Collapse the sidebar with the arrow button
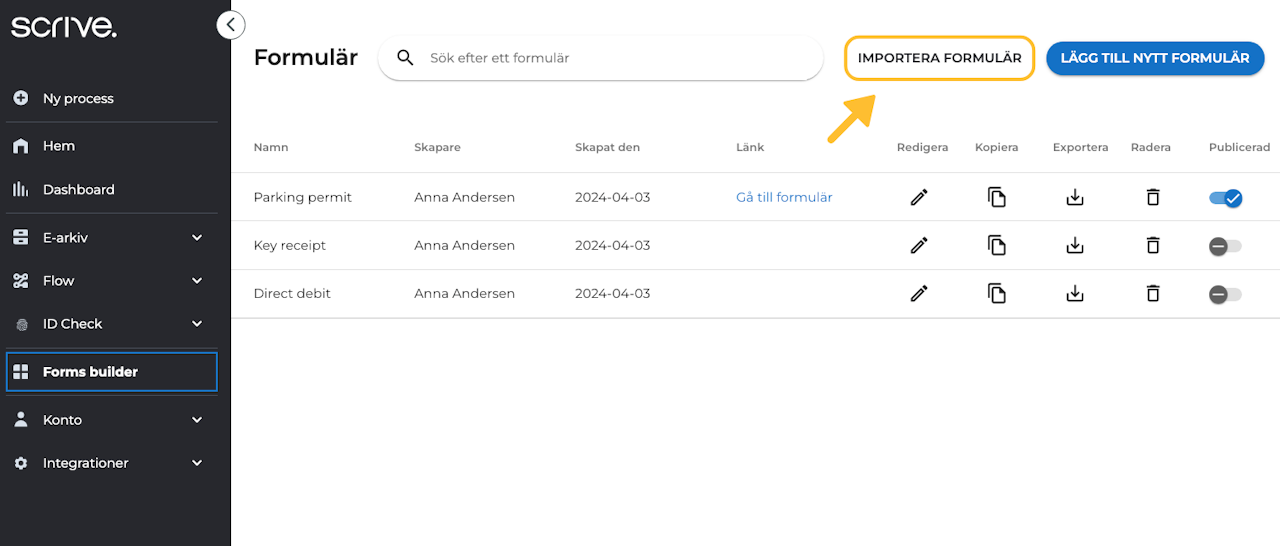 (231, 25)
